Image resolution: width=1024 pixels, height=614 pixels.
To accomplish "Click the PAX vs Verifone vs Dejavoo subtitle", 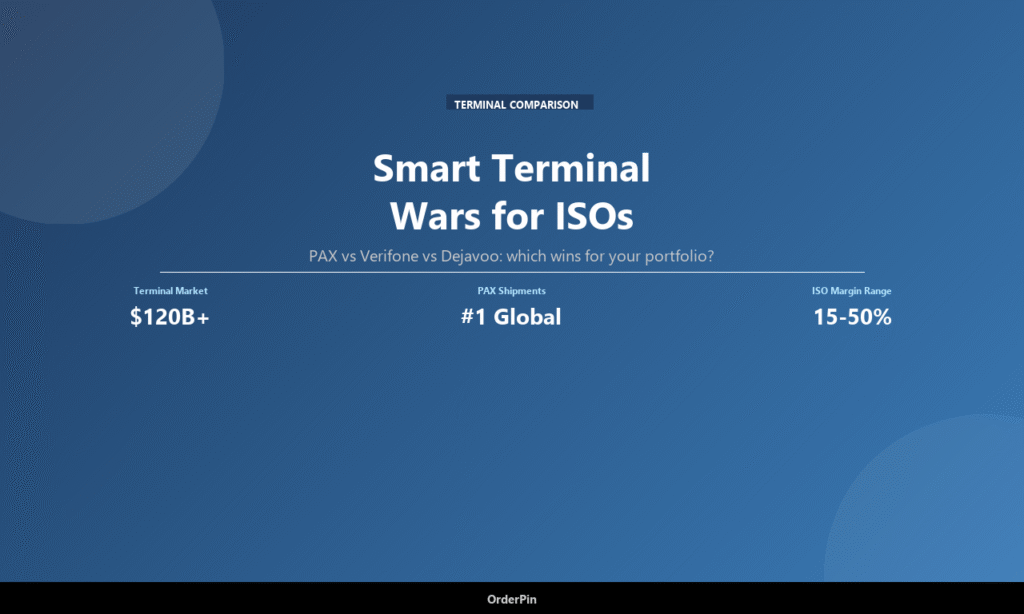I will (511, 255).
